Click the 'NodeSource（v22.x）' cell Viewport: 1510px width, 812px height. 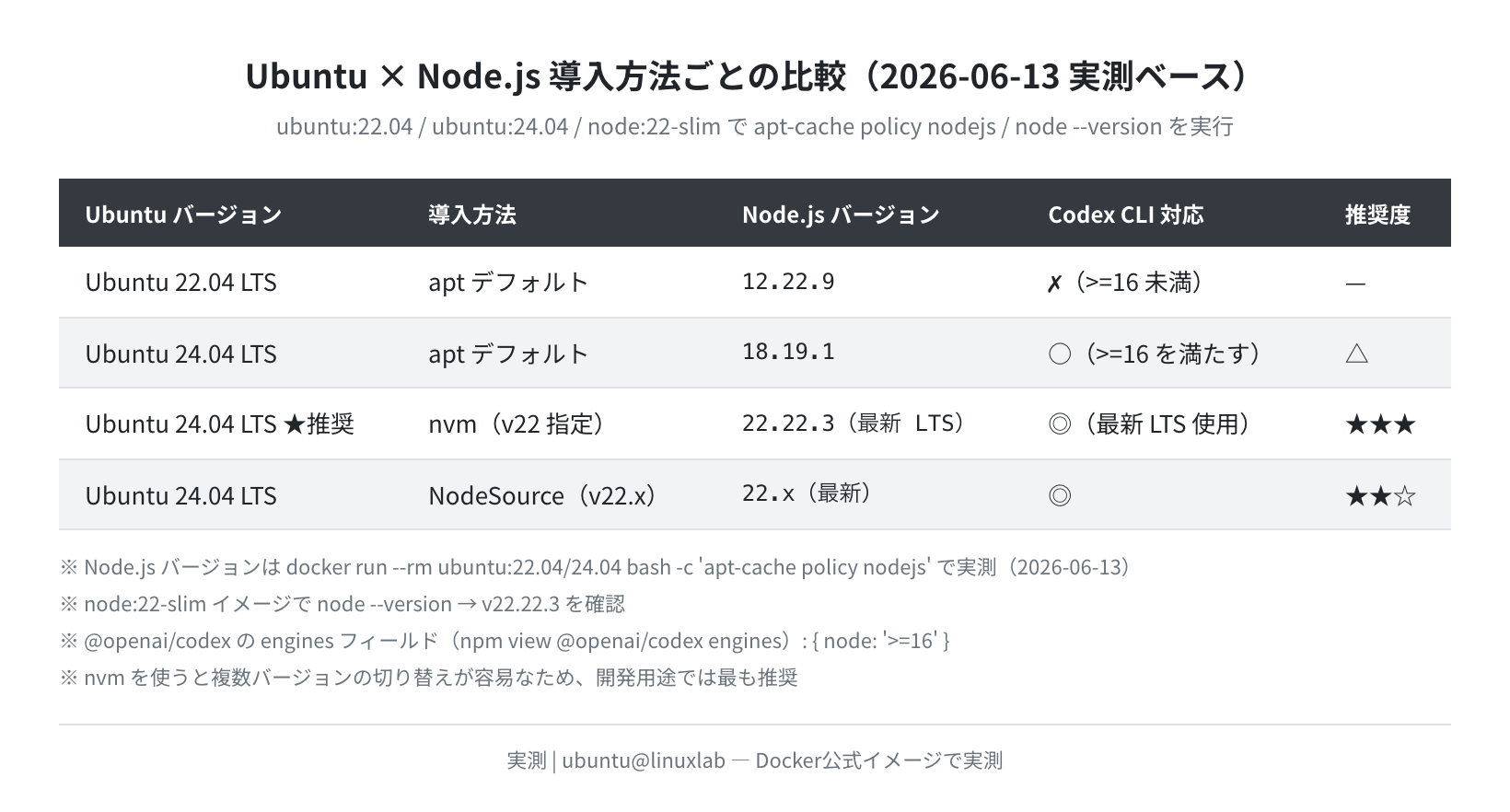543,496
